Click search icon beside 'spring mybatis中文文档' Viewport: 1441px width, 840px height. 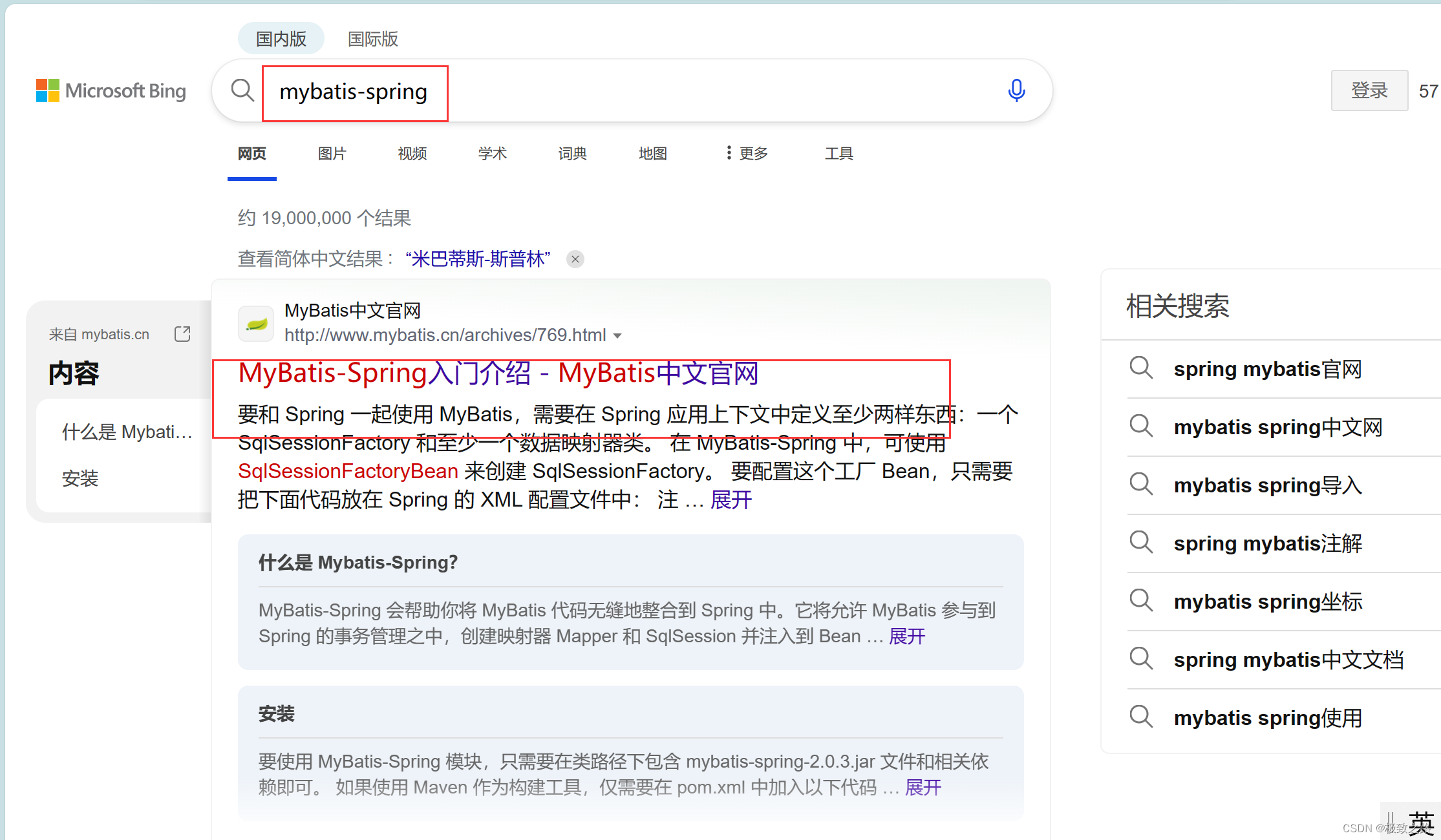(1141, 659)
